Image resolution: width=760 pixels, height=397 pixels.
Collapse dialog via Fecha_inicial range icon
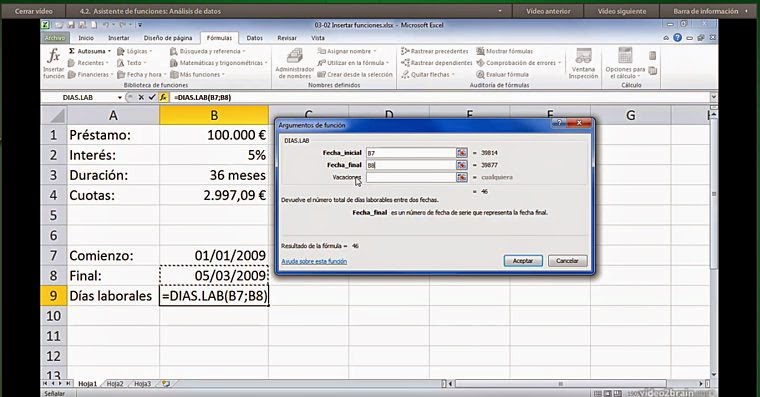461,153
